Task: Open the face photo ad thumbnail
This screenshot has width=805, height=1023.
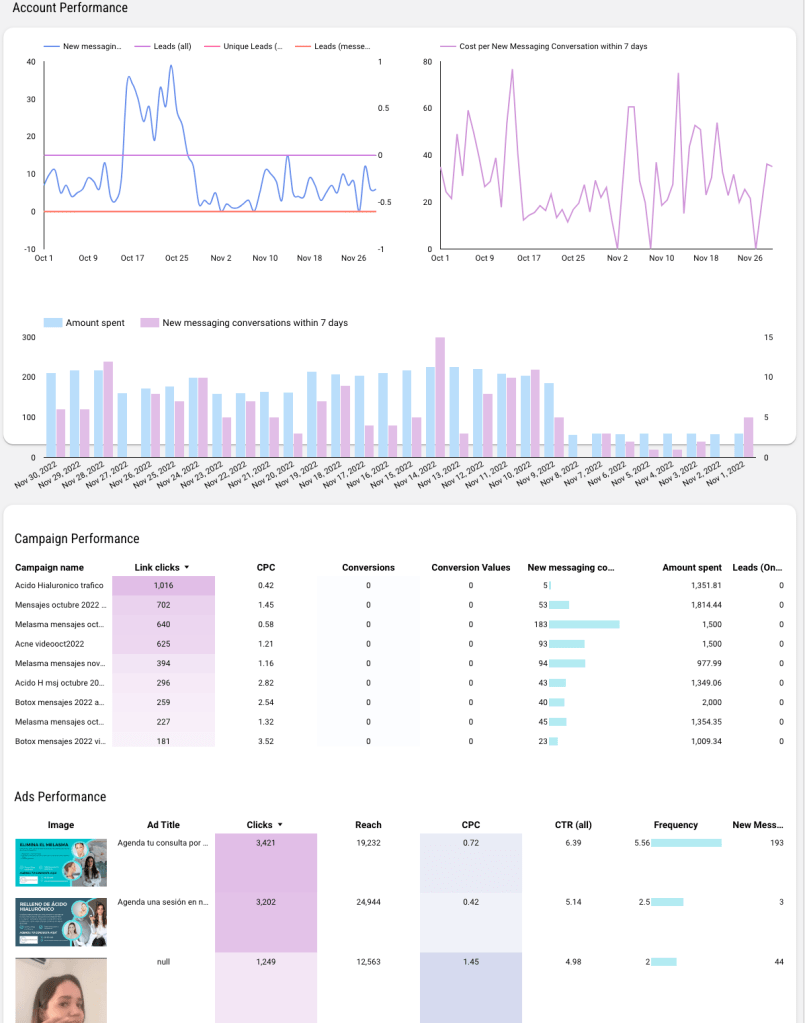Action: [61, 990]
